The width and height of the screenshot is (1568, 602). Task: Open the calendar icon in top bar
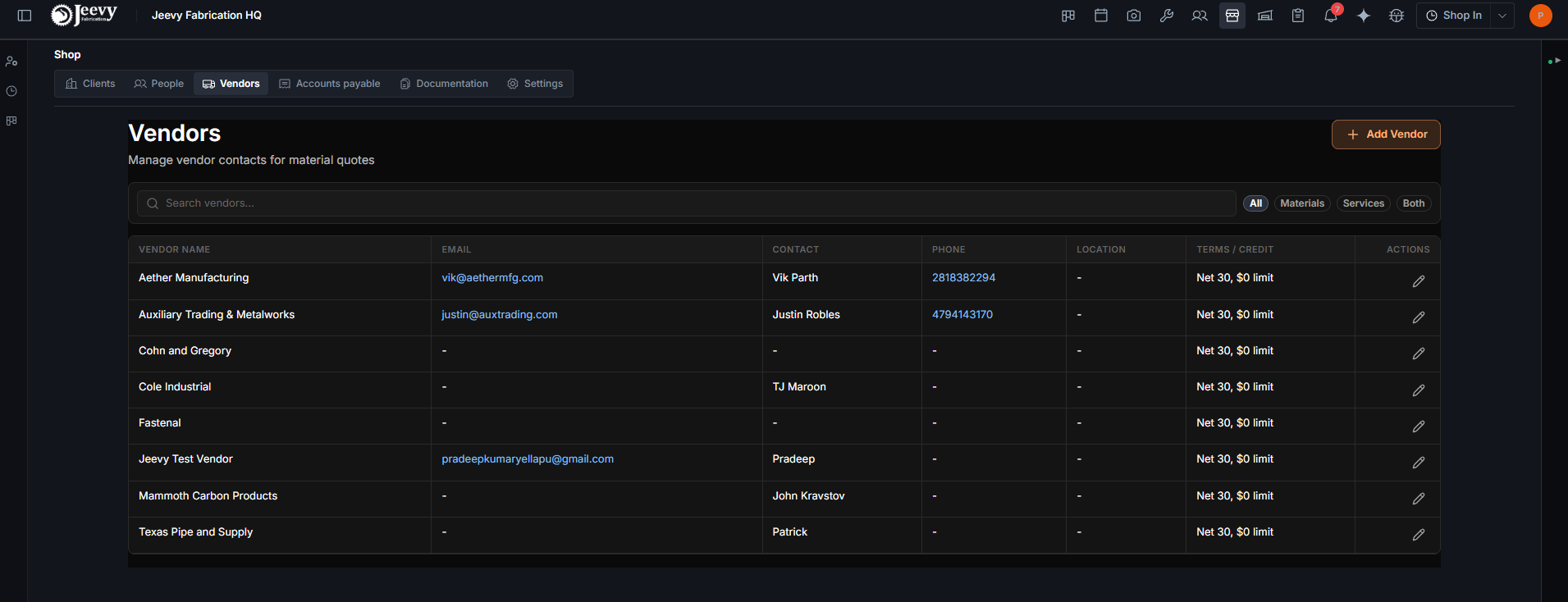pyautogui.click(x=1101, y=16)
